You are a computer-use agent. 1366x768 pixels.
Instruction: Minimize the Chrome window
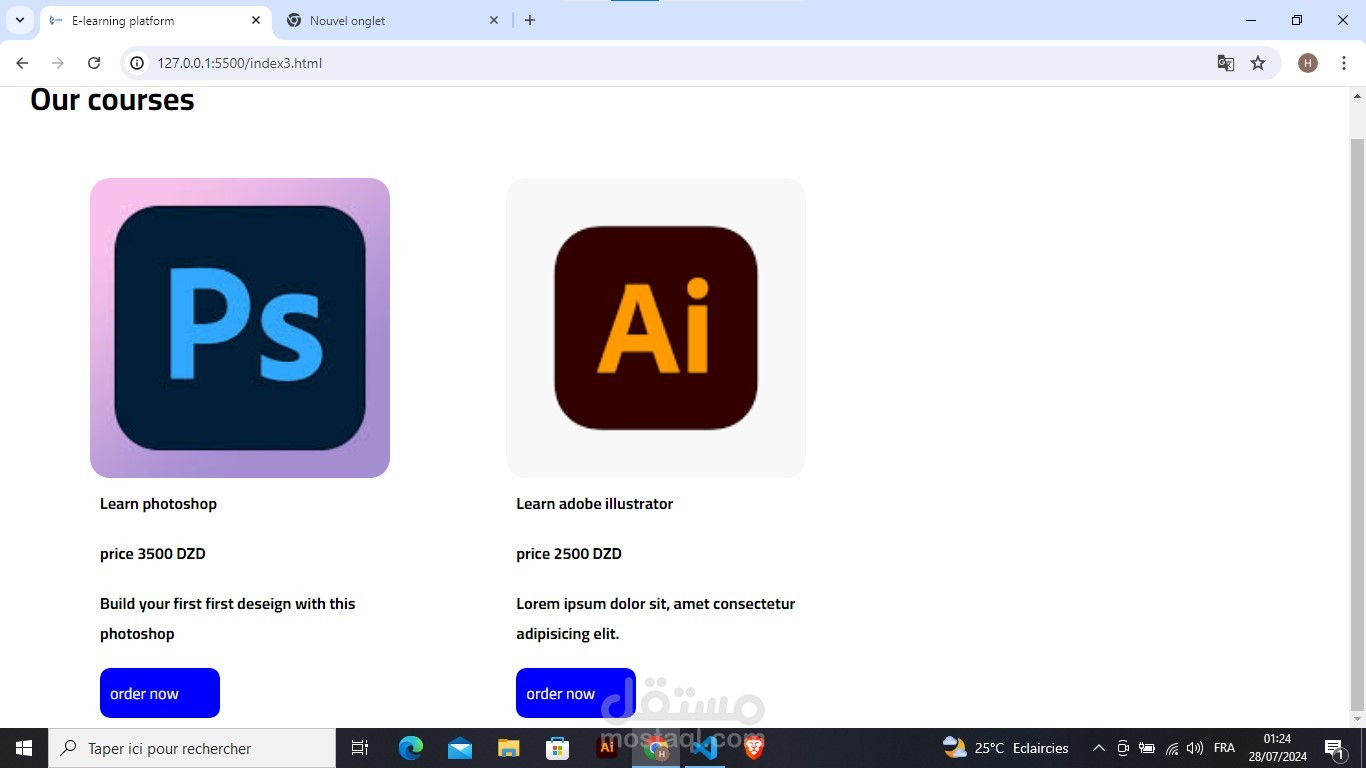pos(1251,20)
